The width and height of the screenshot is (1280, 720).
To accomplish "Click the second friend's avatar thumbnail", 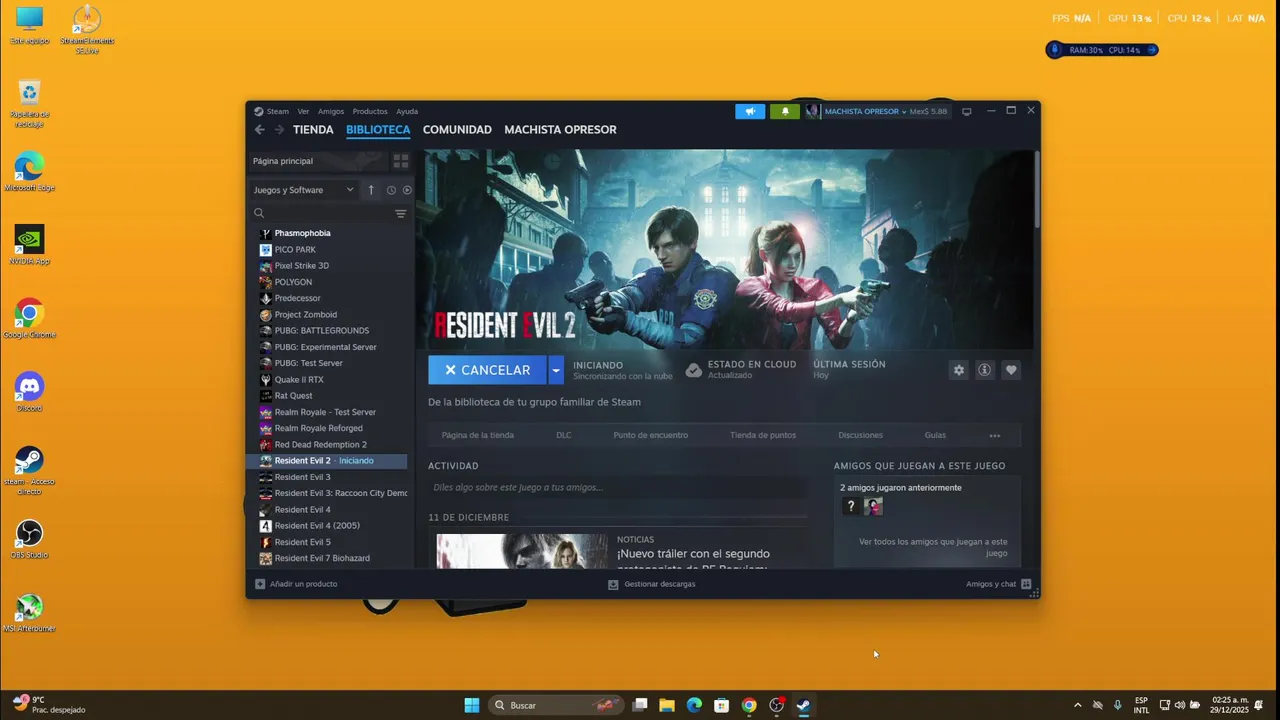I will tap(873, 506).
